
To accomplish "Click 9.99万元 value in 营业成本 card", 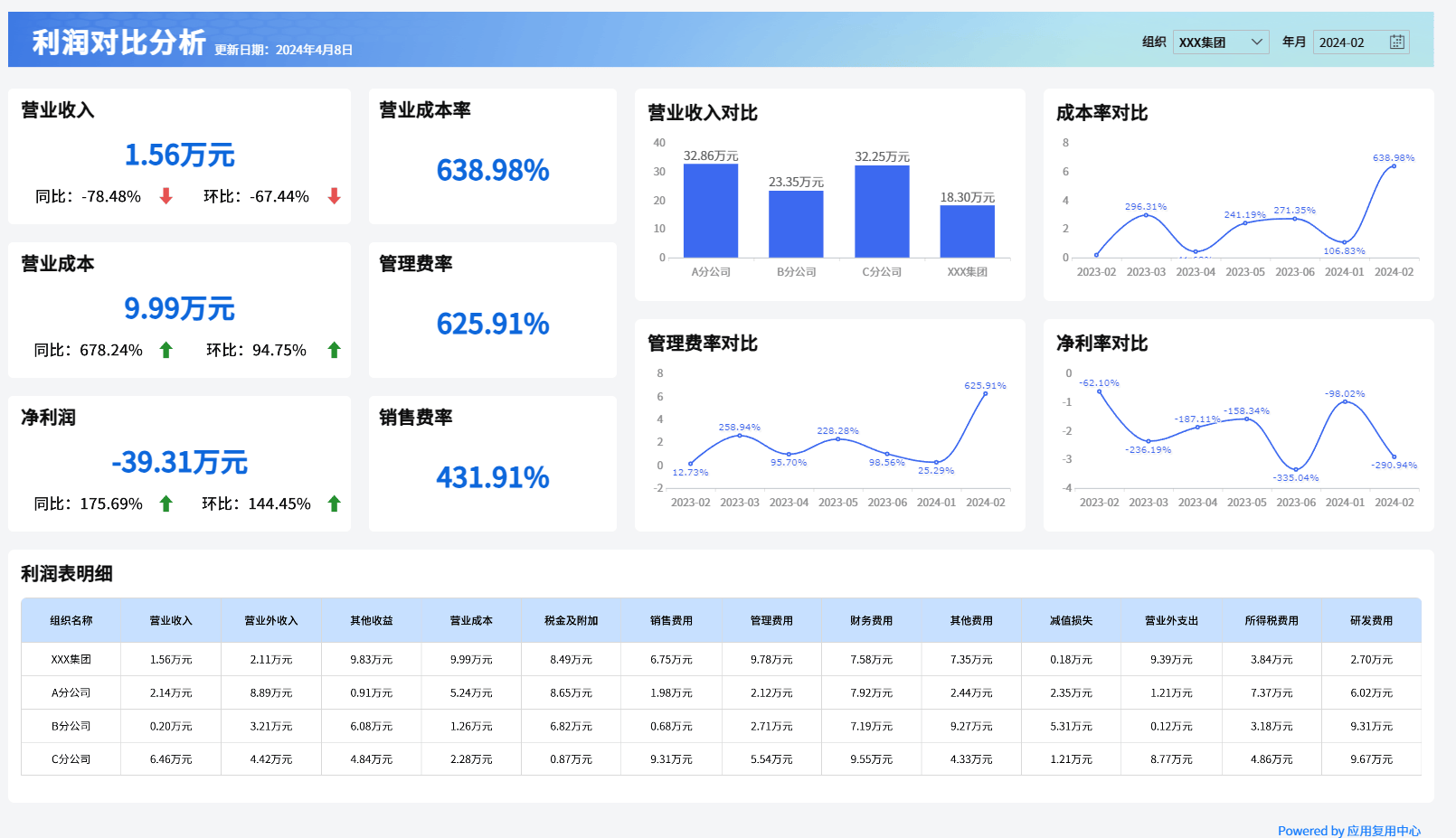I will point(179,308).
